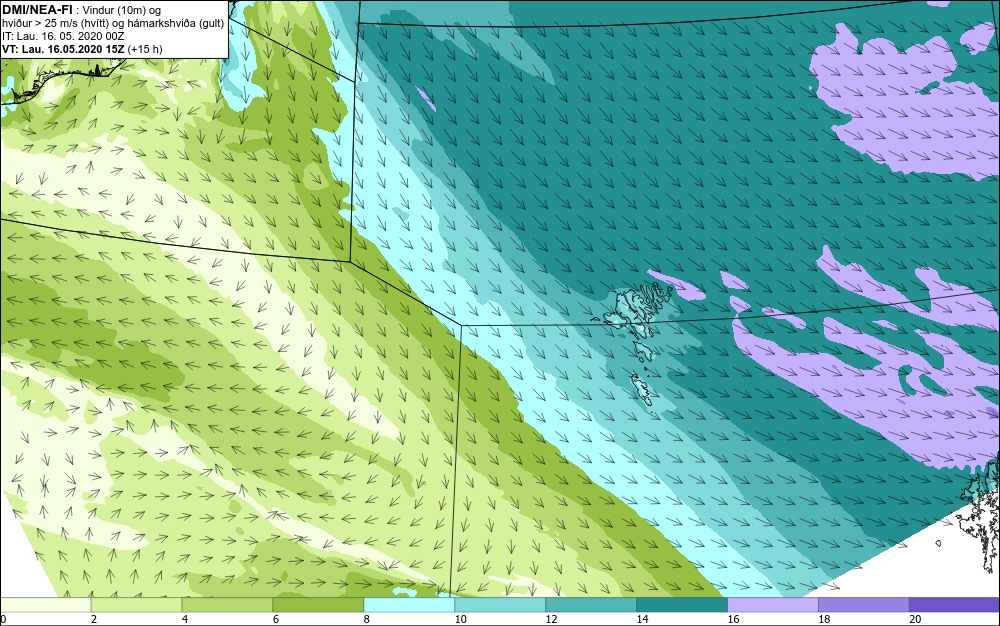This screenshot has width=1000, height=626.
Task: Click the legend scale label "20"
Action: [915, 619]
